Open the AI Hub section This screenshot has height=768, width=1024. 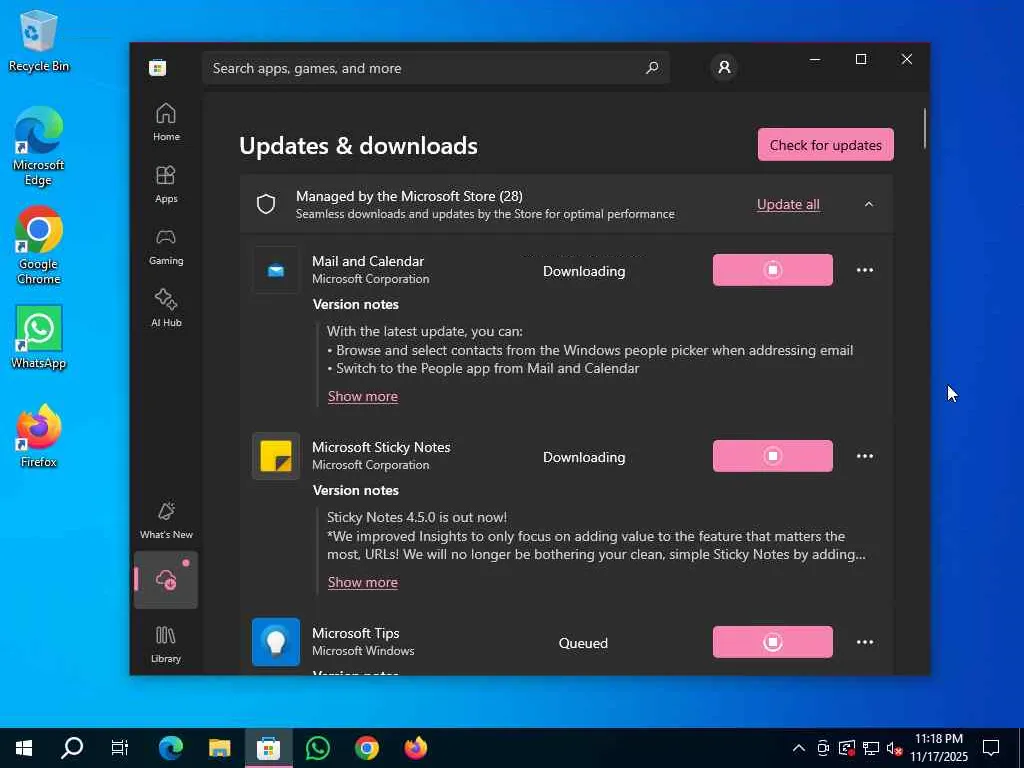tap(166, 308)
